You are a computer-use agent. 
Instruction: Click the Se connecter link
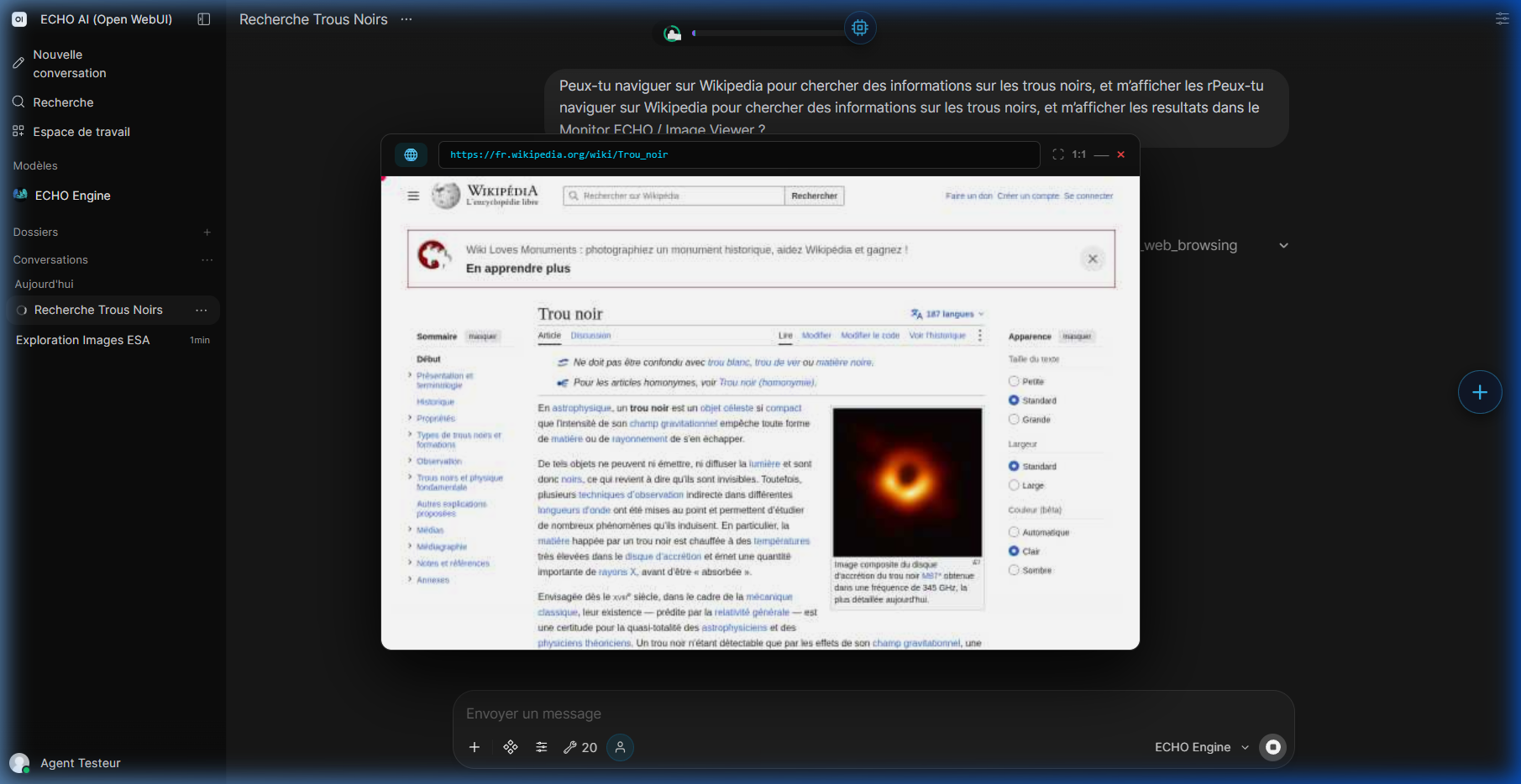pyautogui.click(x=1088, y=196)
